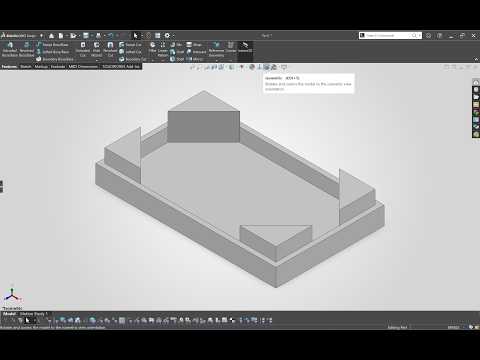Screen dimensions: 480x360
Task: Expand the Hole Wizard dropdown arrow
Action: pyautogui.click(x=97, y=60)
